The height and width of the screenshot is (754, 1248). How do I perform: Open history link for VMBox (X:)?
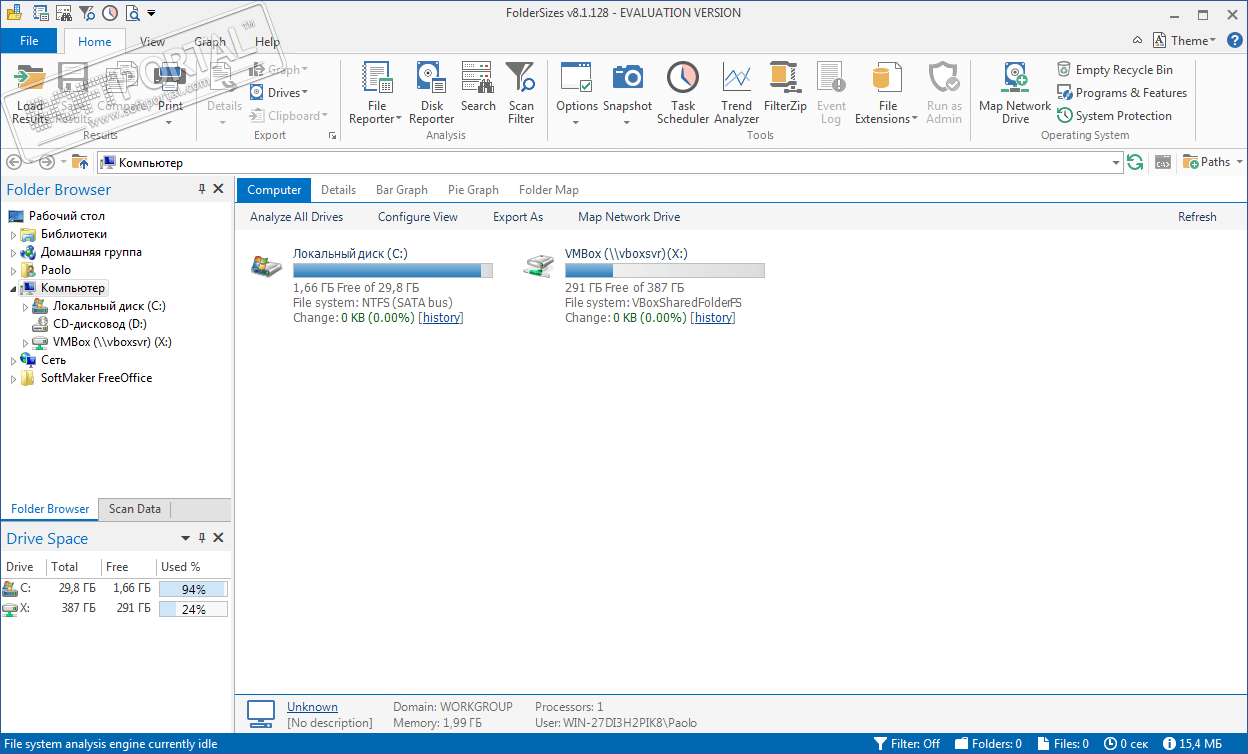tap(713, 318)
